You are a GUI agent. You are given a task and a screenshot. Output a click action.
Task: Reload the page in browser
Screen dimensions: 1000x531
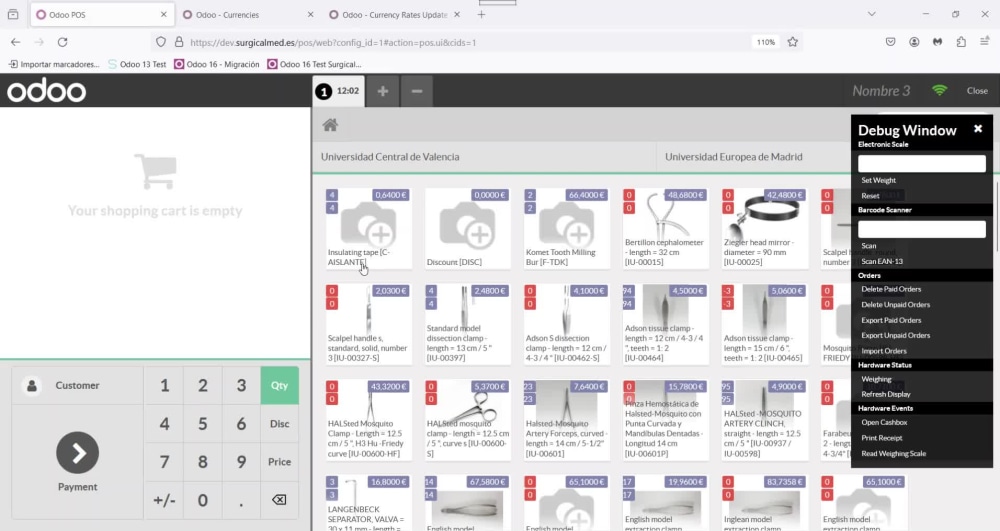click(62, 42)
